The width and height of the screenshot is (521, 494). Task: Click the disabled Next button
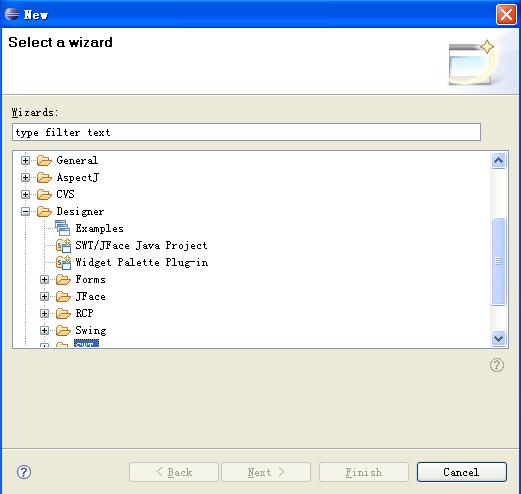266,472
